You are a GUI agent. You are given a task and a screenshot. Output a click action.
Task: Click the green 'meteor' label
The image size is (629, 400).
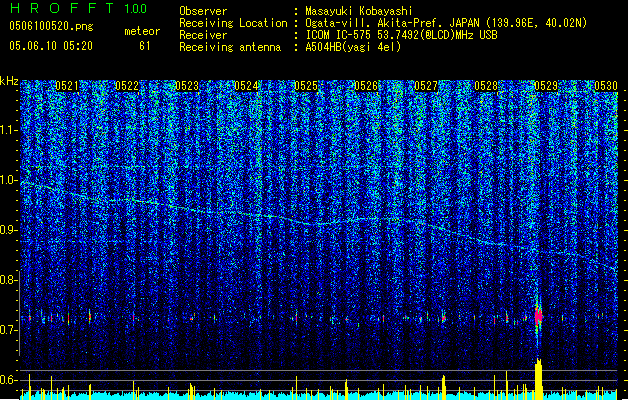coord(142,31)
